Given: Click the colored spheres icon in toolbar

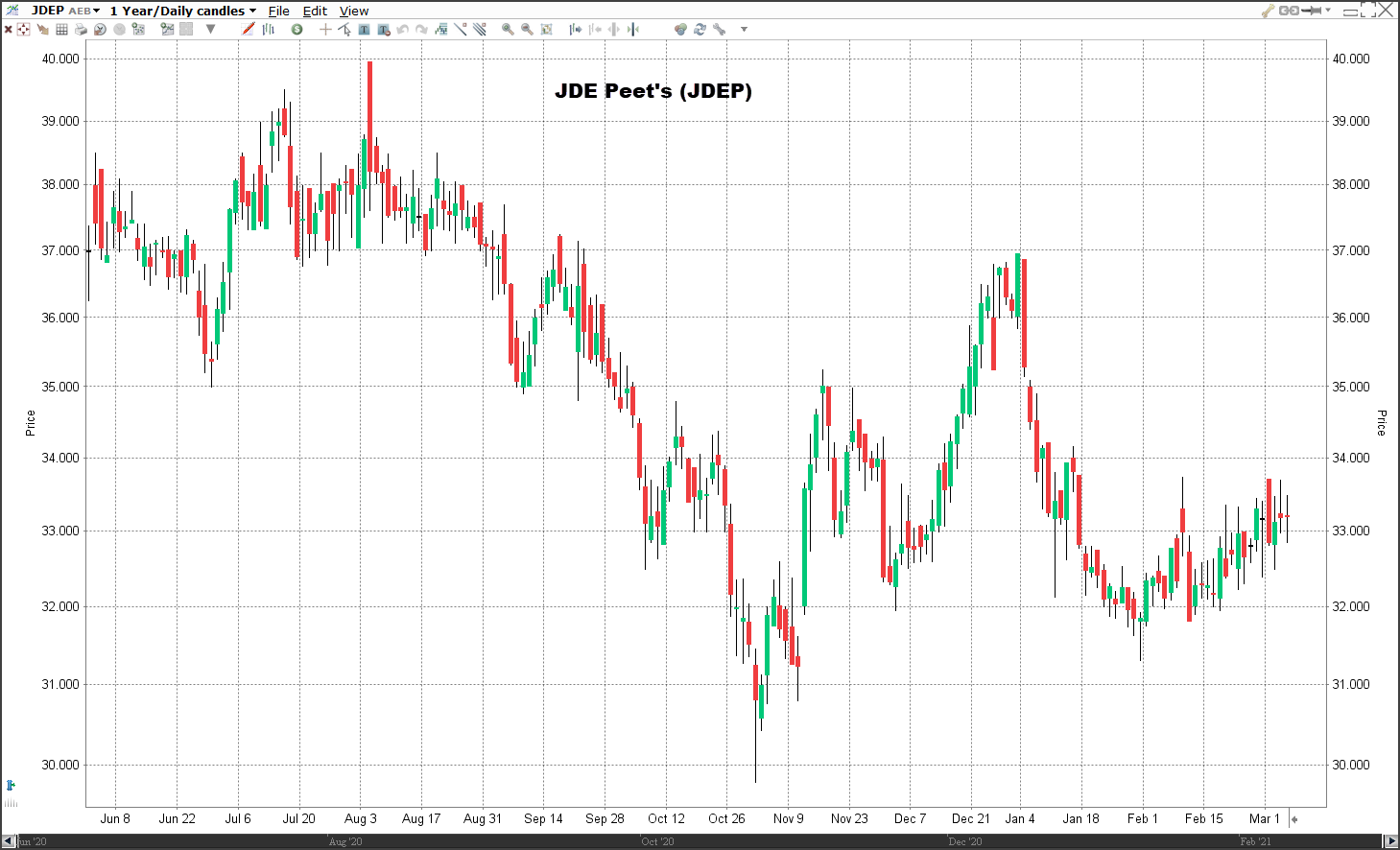Looking at the screenshot, I should (680, 29).
